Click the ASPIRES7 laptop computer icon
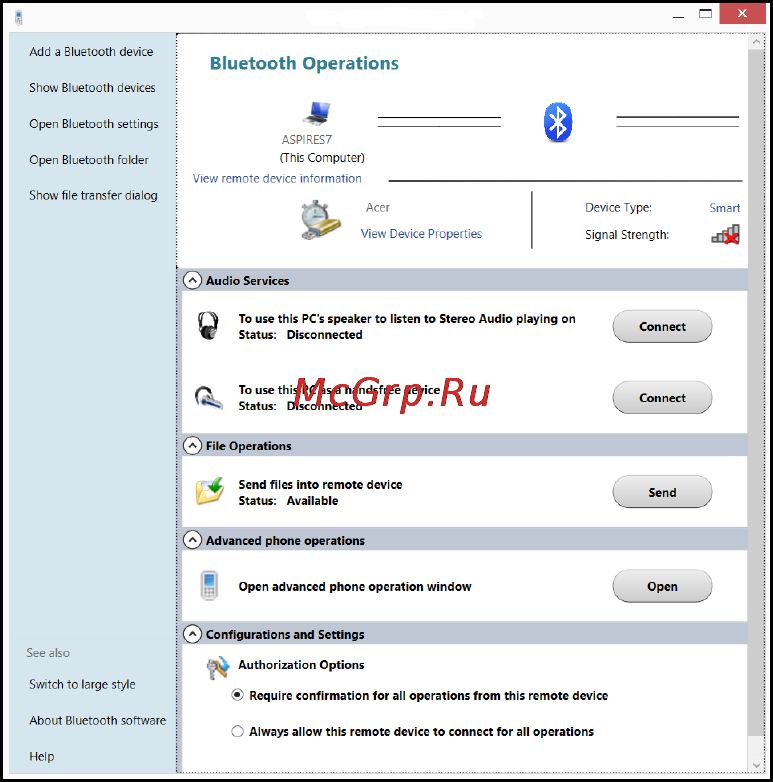773x782 pixels. pyautogui.click(x=317, y=113)
